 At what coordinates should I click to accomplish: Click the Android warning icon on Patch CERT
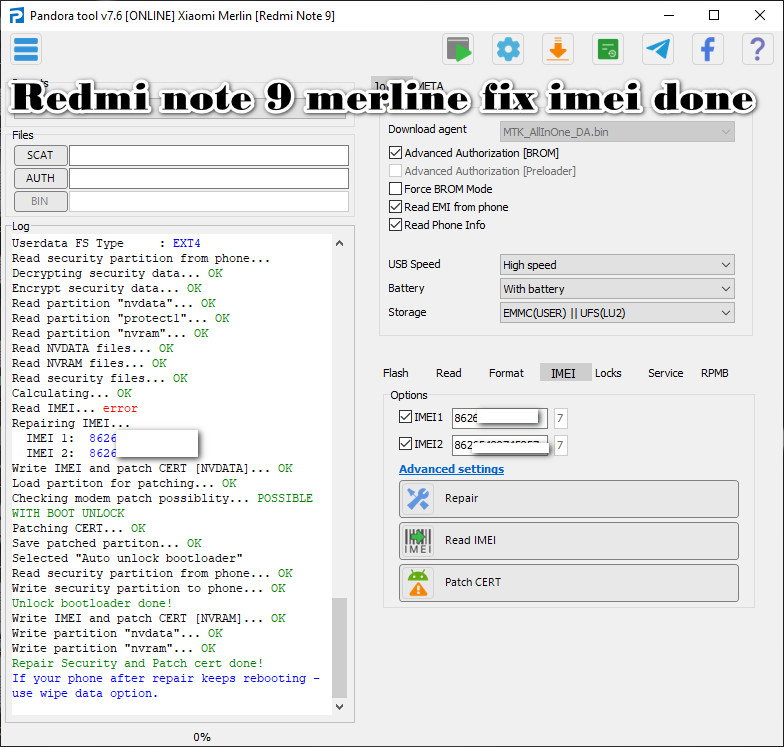pos(418,582)
